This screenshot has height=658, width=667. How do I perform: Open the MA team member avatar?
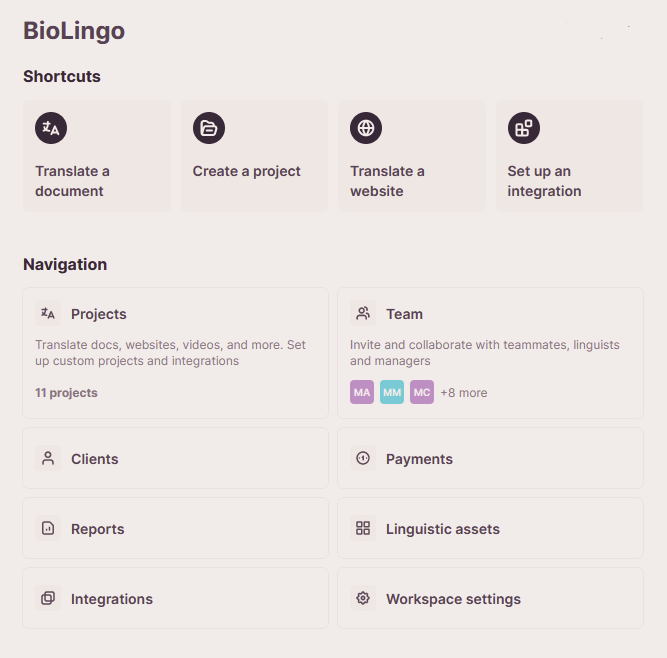(x=362, y=393)
